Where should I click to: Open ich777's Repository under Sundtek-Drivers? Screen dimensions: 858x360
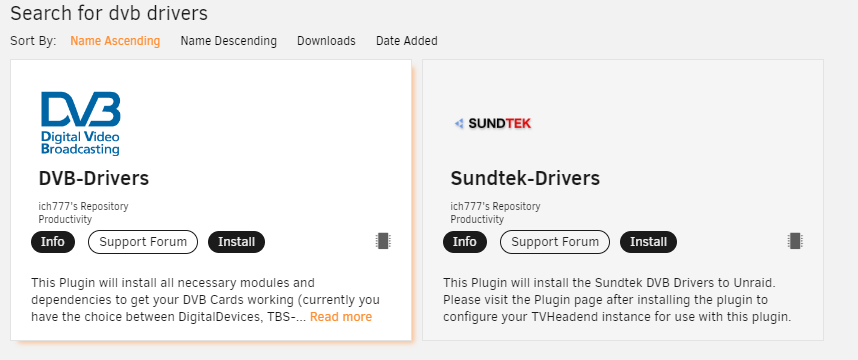tap(495, 206)
